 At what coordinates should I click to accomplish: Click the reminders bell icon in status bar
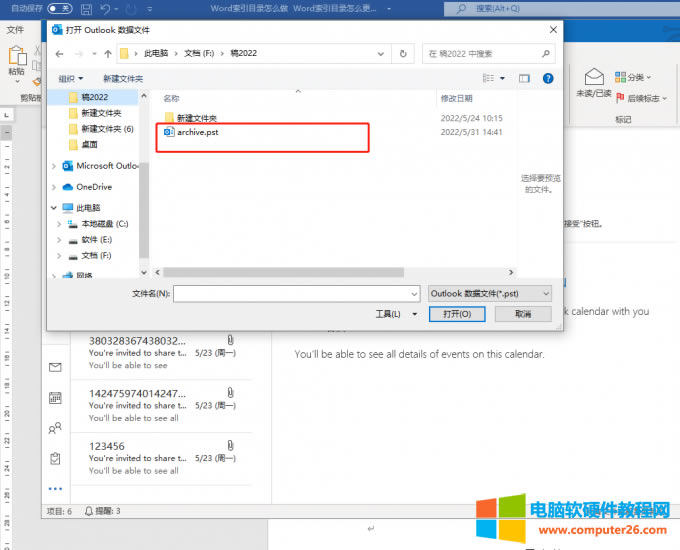tap(88, 511)
